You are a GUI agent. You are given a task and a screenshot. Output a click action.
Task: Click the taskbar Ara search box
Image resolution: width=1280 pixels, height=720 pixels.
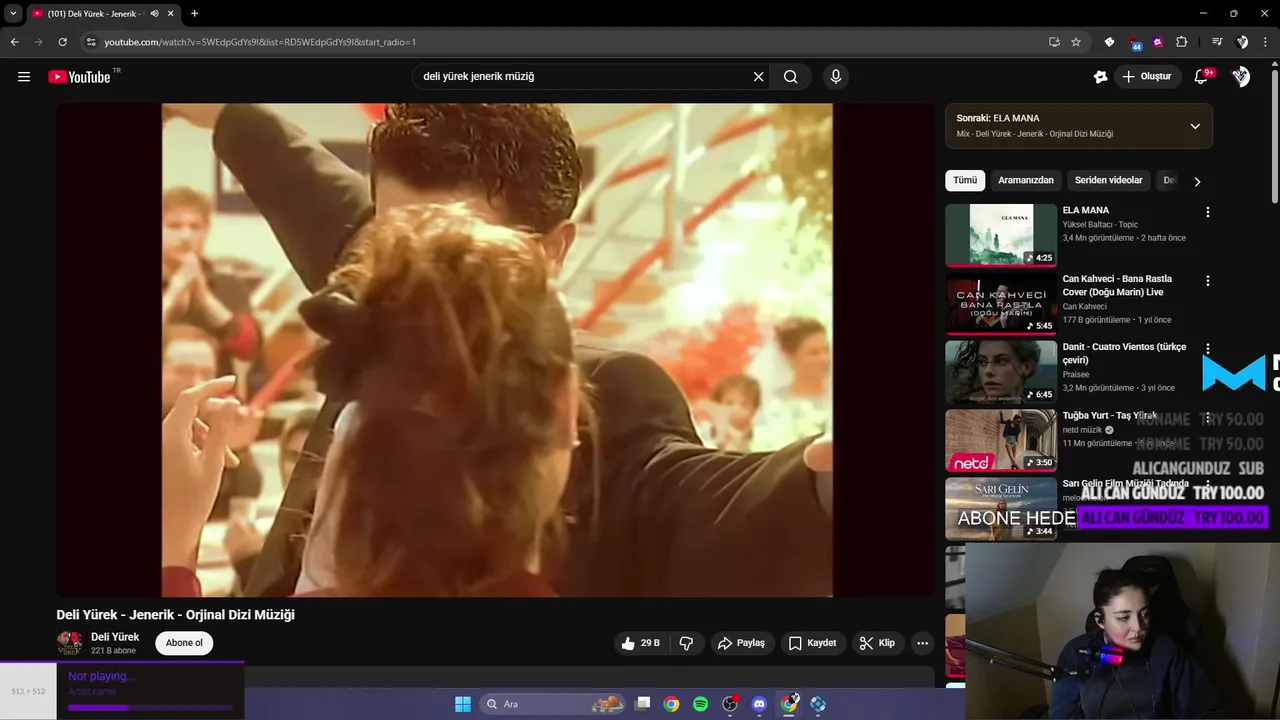pyautogui.click(x=554, y=704)
